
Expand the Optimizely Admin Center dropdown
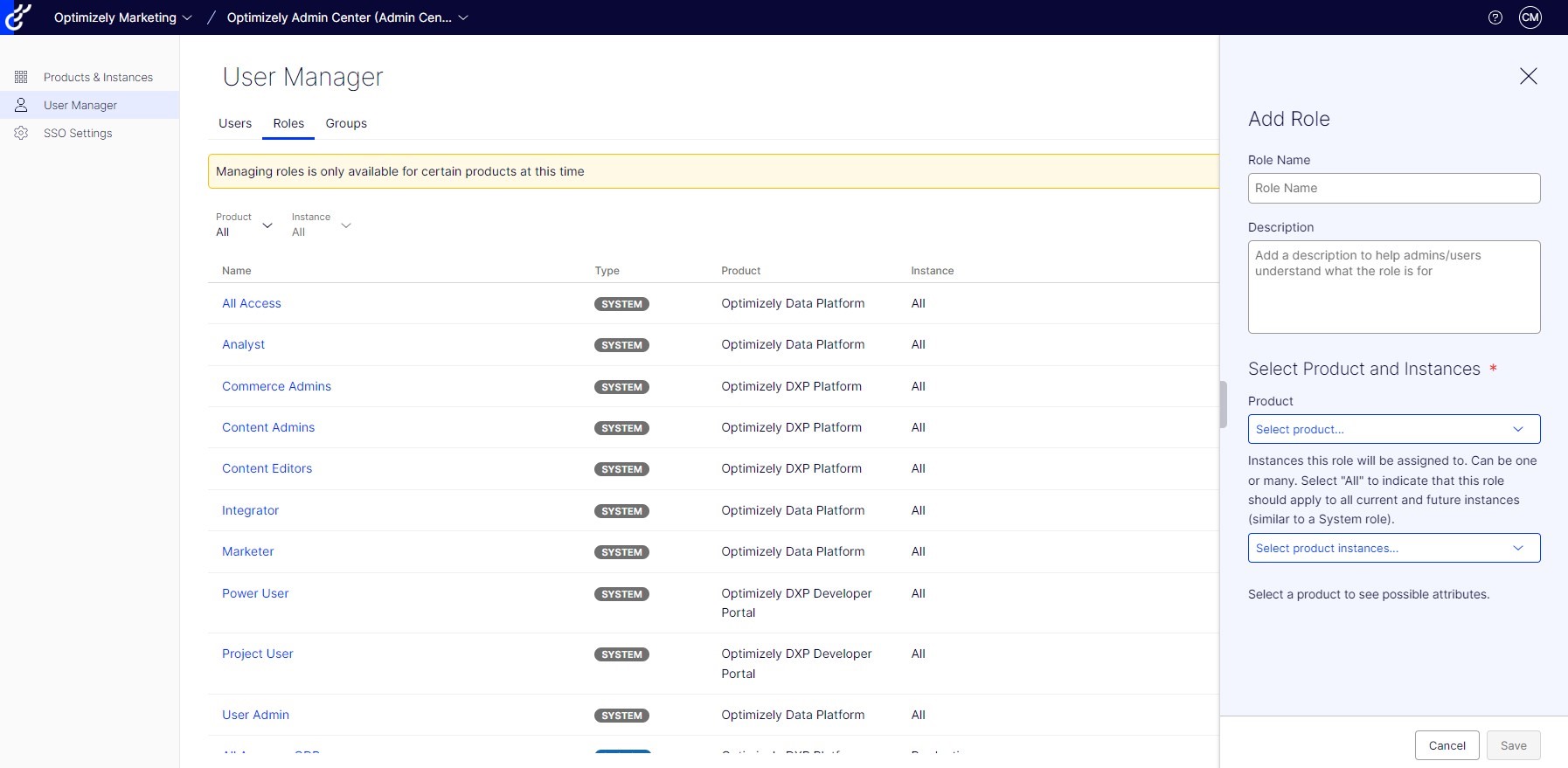348,17
